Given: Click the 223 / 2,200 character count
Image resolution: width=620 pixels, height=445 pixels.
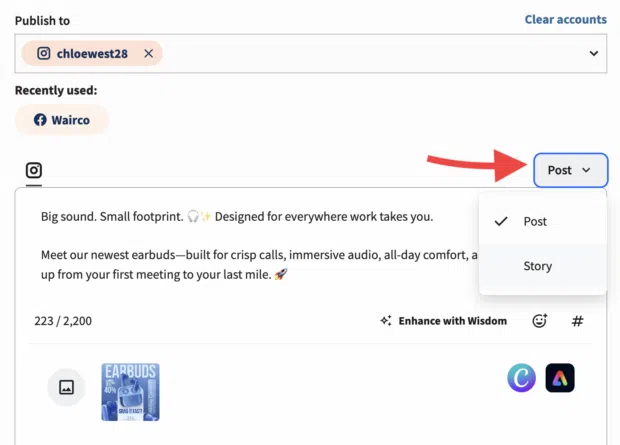Looking at the screenshot, I should tap(63, 321).
